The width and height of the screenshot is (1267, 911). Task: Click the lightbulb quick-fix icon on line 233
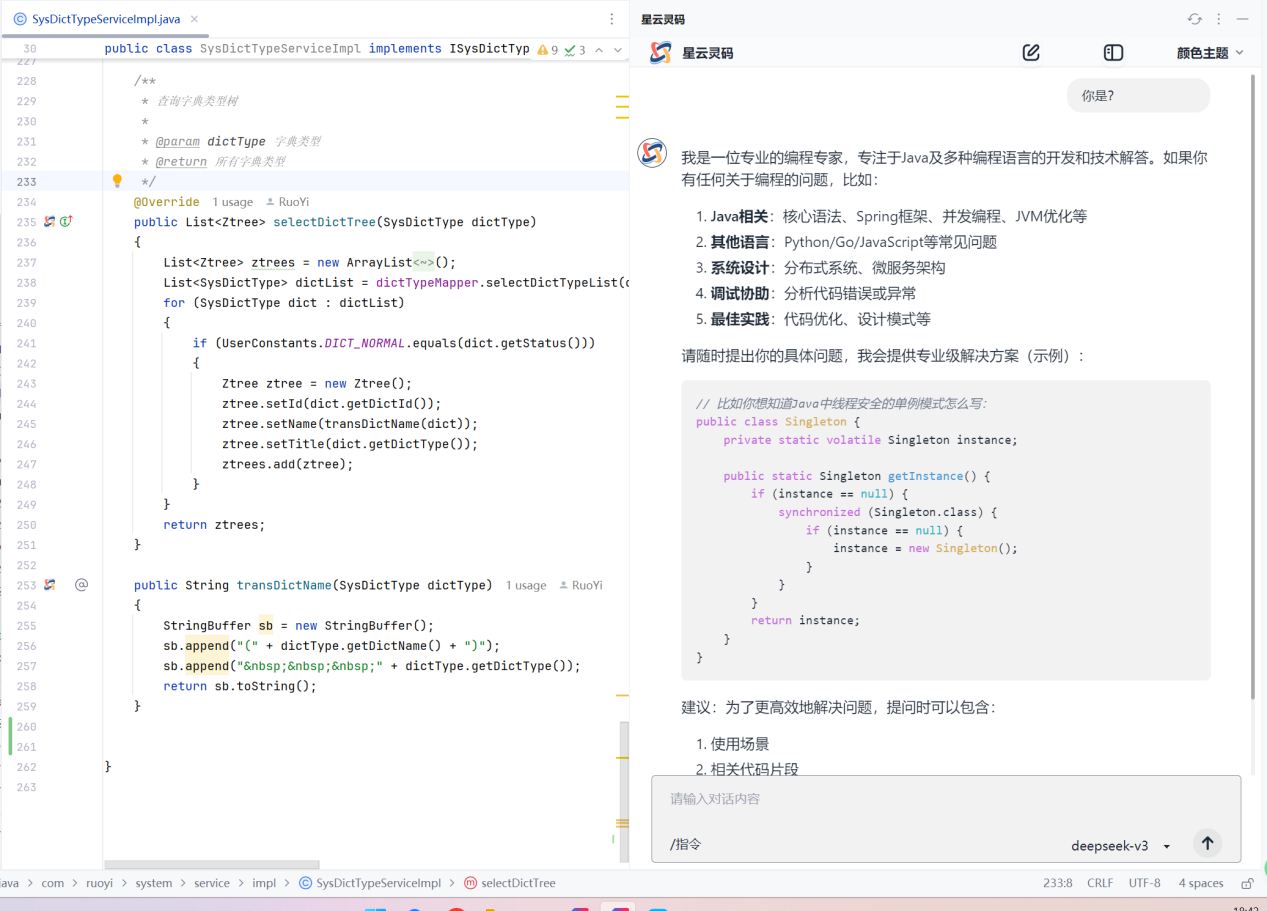[x=117, y=181]
